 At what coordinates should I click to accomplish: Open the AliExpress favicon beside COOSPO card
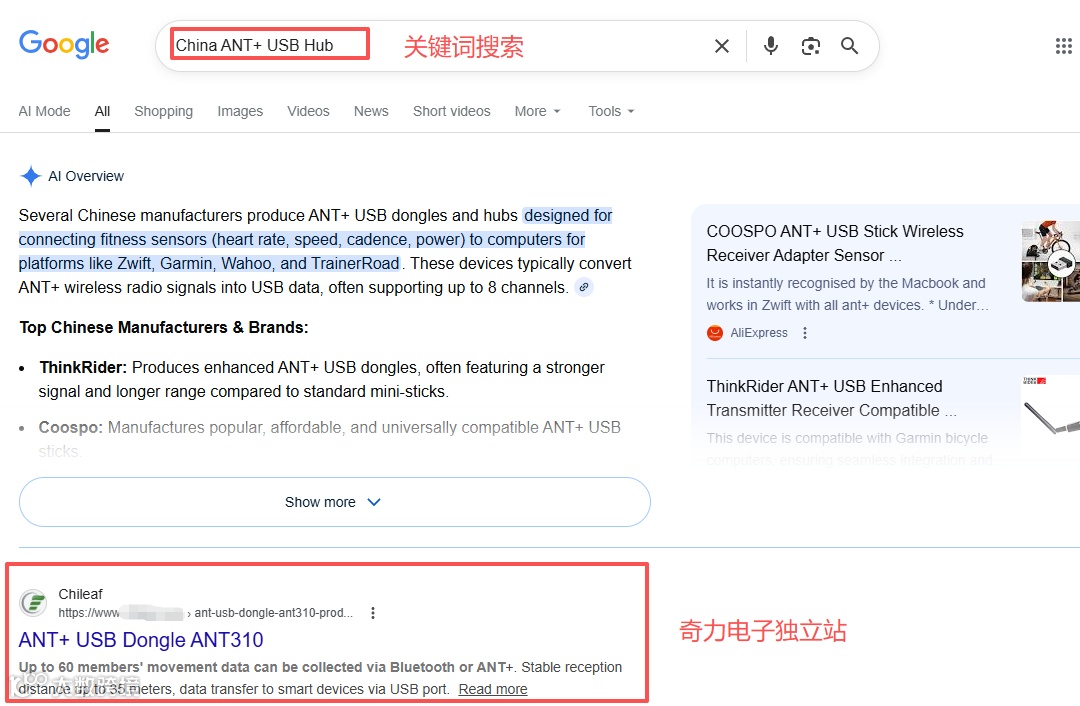click(715, 333)
